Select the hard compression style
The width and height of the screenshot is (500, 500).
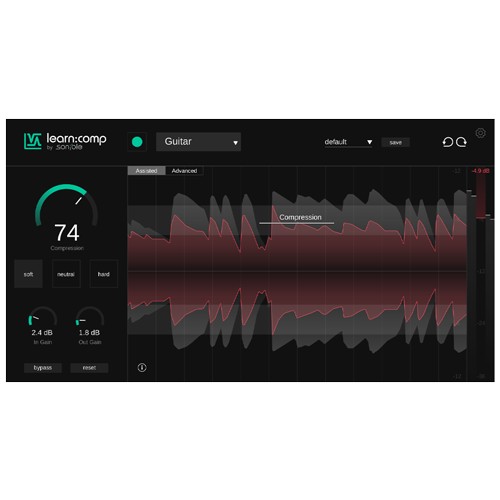click(x=104, y=274)
